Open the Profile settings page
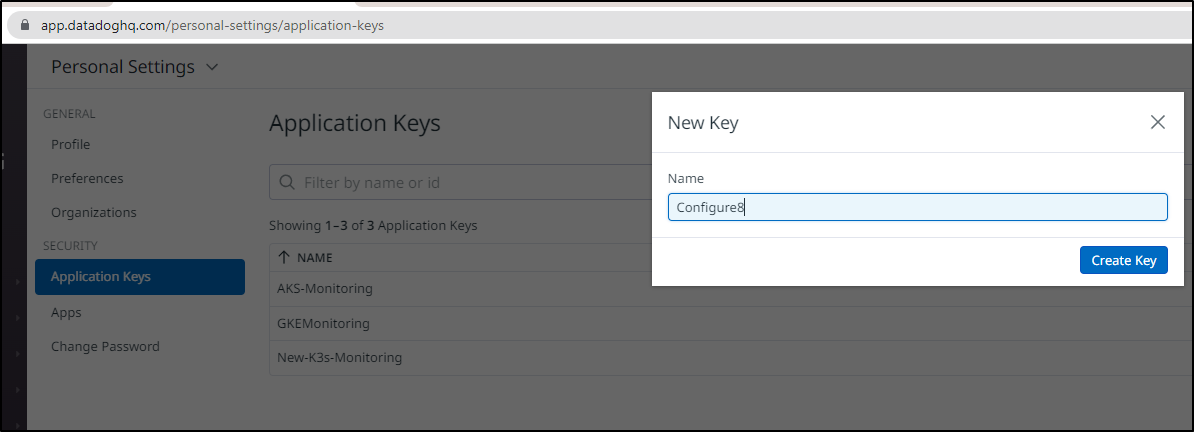 click(70, 144)
